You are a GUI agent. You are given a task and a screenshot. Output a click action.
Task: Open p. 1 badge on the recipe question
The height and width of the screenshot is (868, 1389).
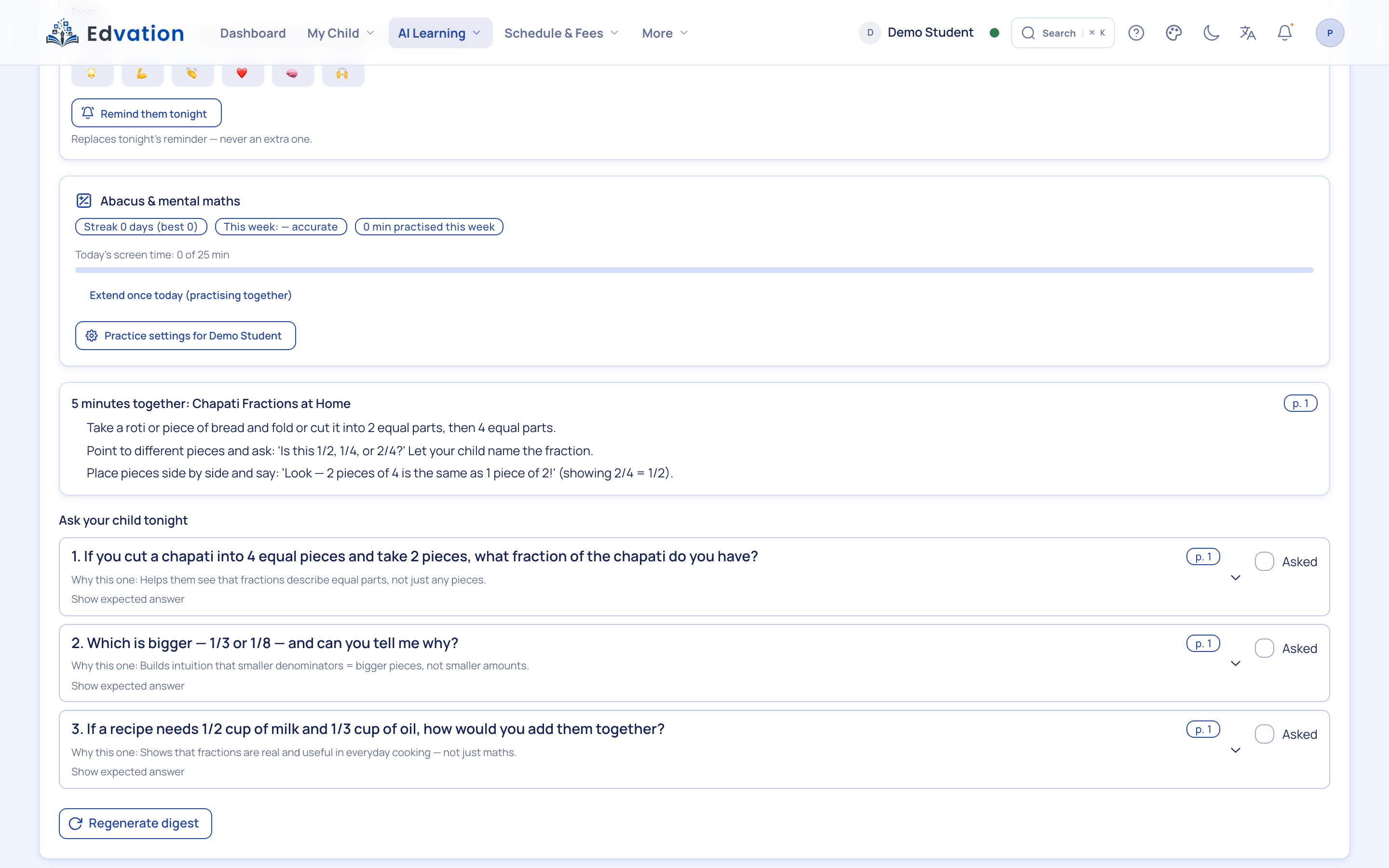pyautogui.click(x=1203, y=730)
